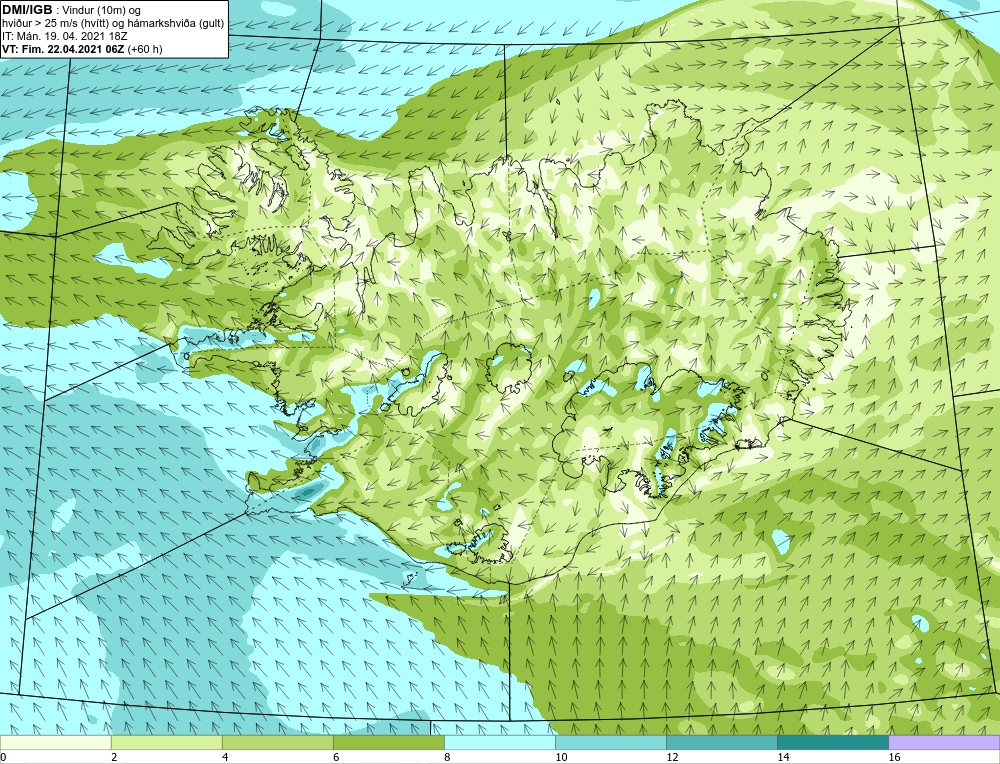Click the legend label '12'
Screen dimensions: 1000x764
pos(672,757)
